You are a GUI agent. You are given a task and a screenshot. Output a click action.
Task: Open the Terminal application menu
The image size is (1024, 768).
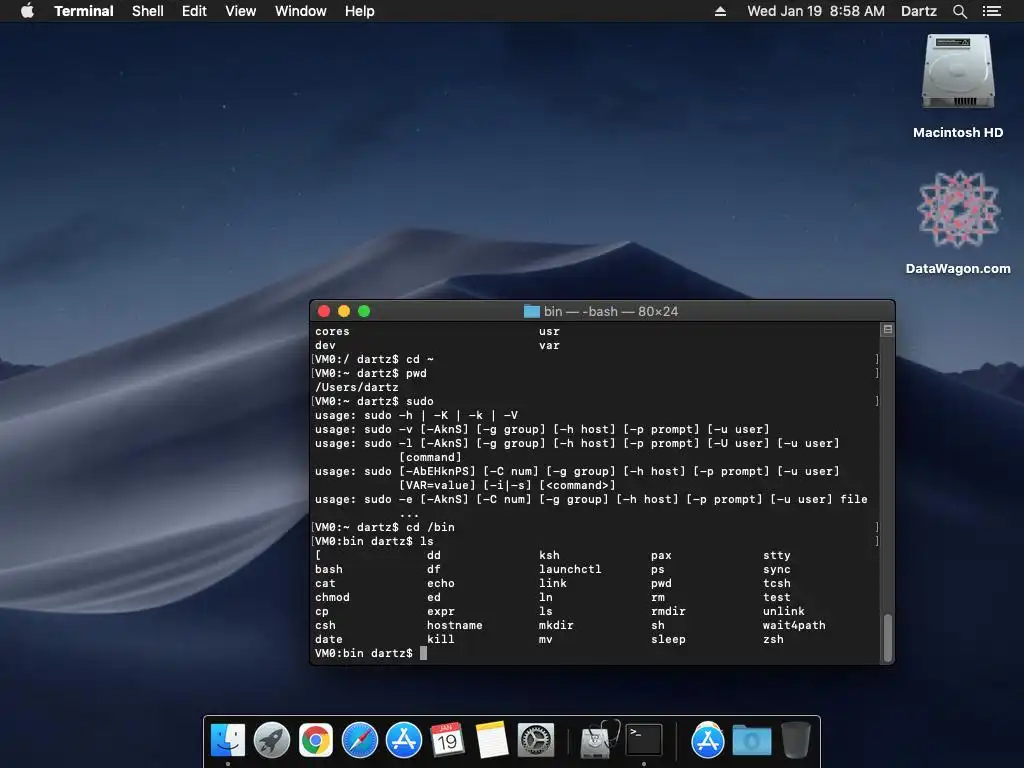[84, 11]
